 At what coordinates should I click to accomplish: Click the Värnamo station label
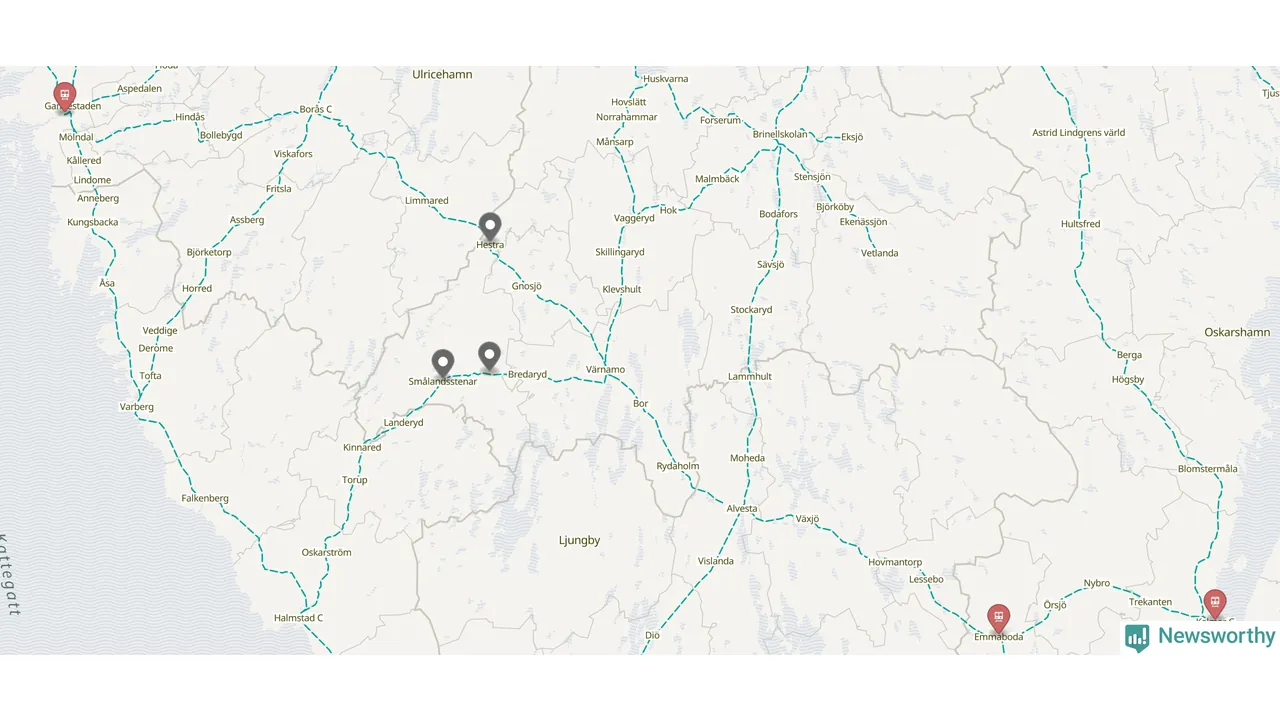coord(605,370)
